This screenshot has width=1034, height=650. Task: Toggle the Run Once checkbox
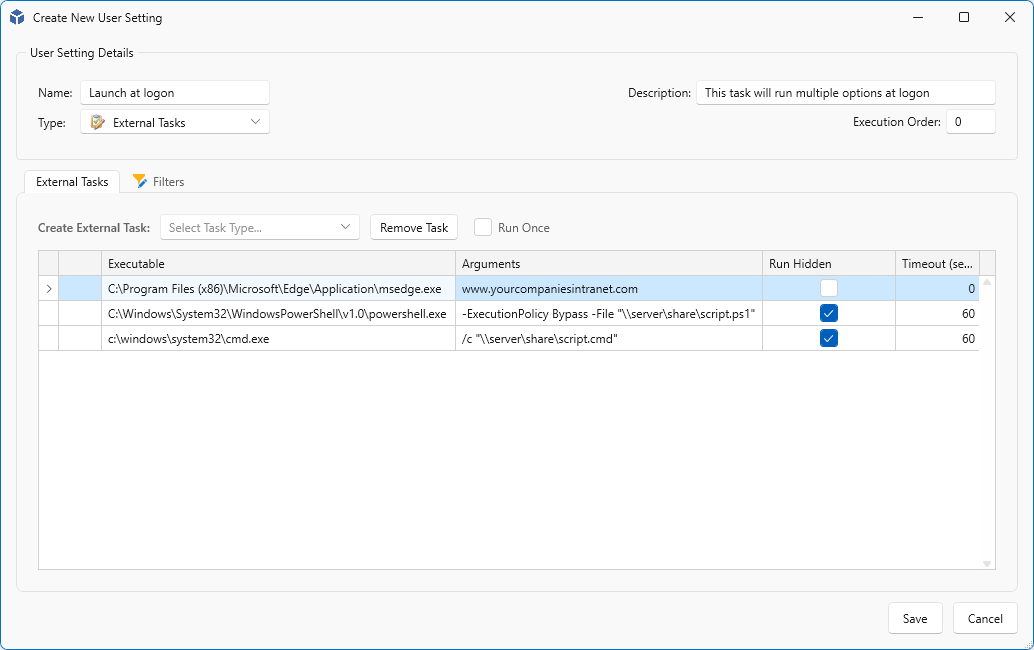coord(483,227)
